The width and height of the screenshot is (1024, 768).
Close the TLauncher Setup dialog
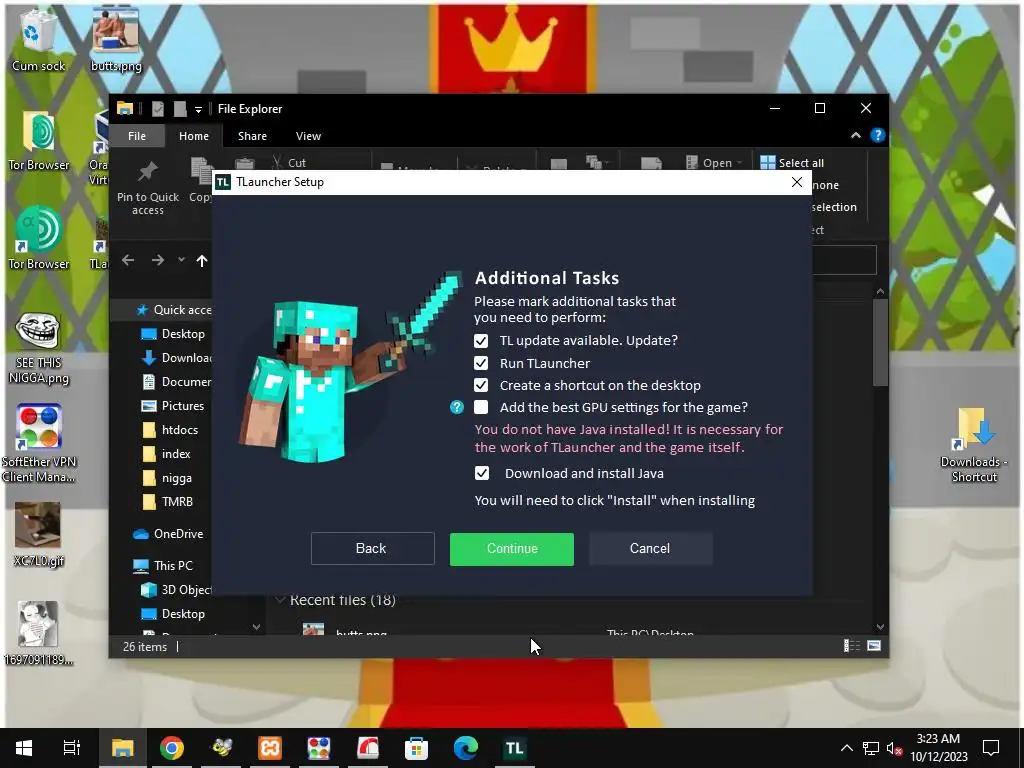tap(797, 182)
